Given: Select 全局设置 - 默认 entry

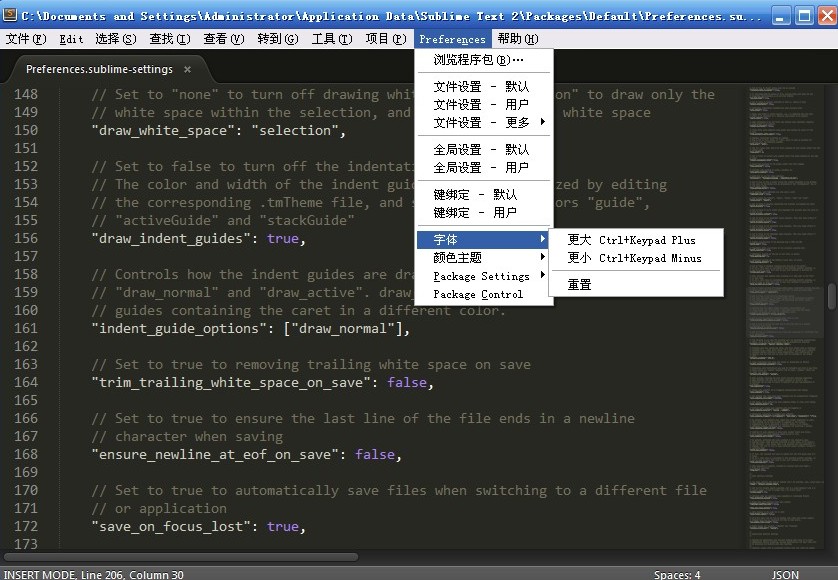Looking at the screenshot, I should [484, 150].
